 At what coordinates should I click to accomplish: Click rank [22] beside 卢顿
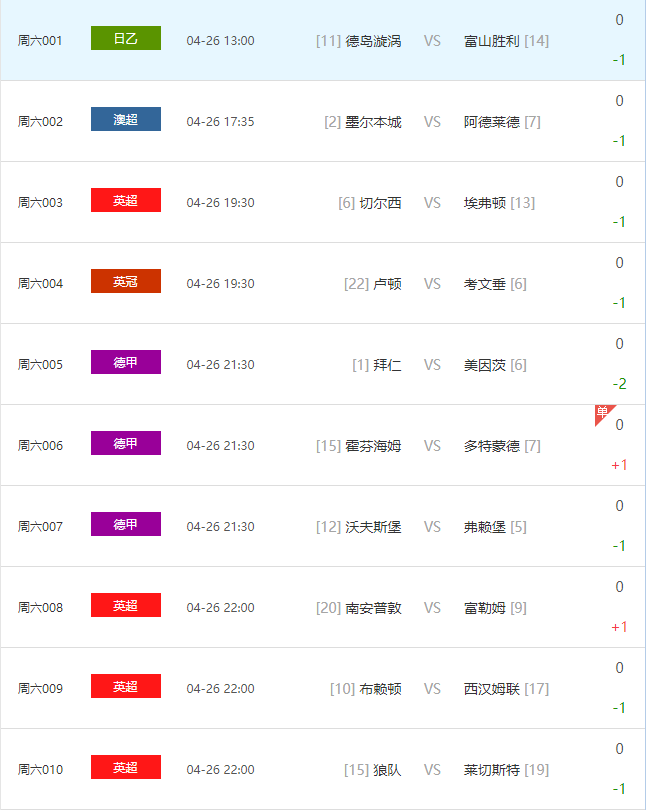click(356, 284)
